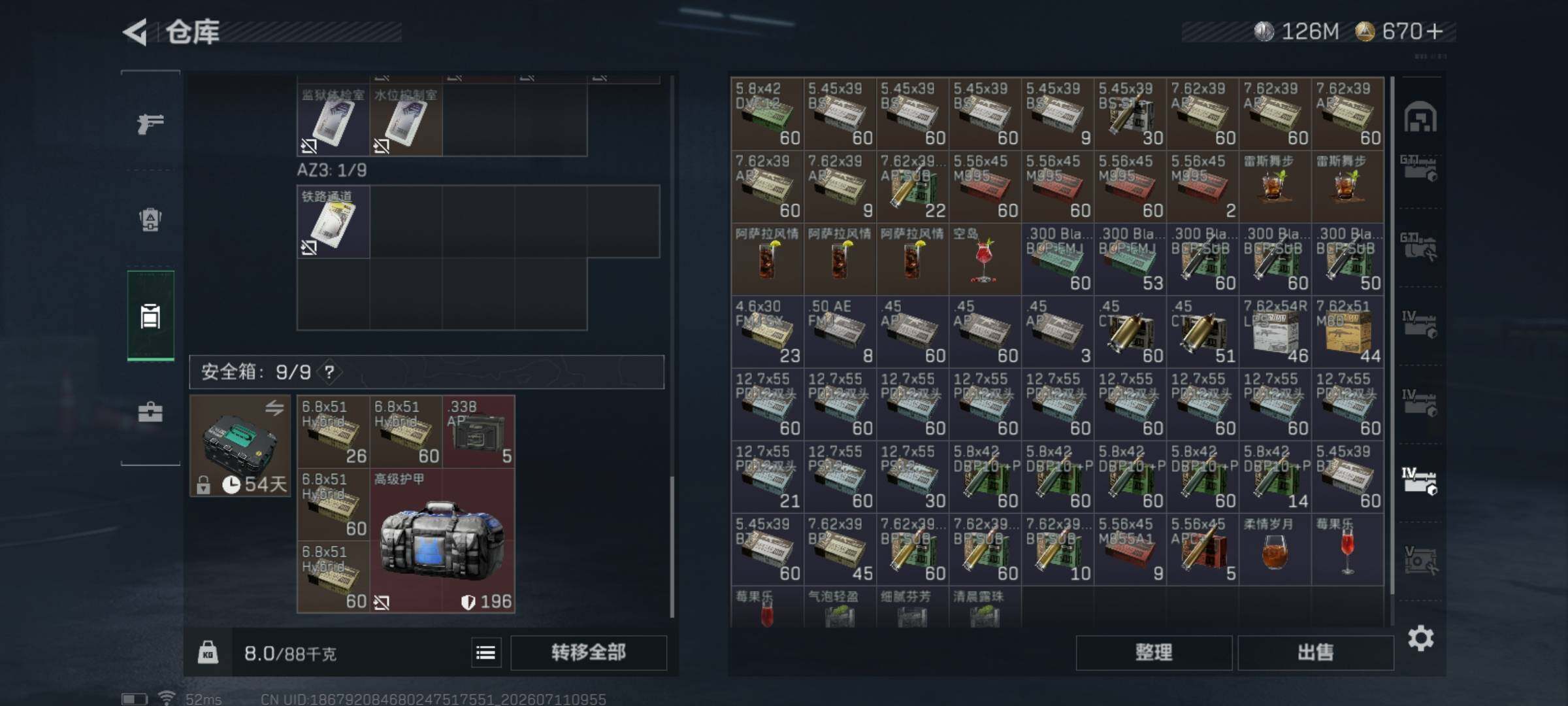Select the backpack tab icon in sidebar

[x=150, y=220]
